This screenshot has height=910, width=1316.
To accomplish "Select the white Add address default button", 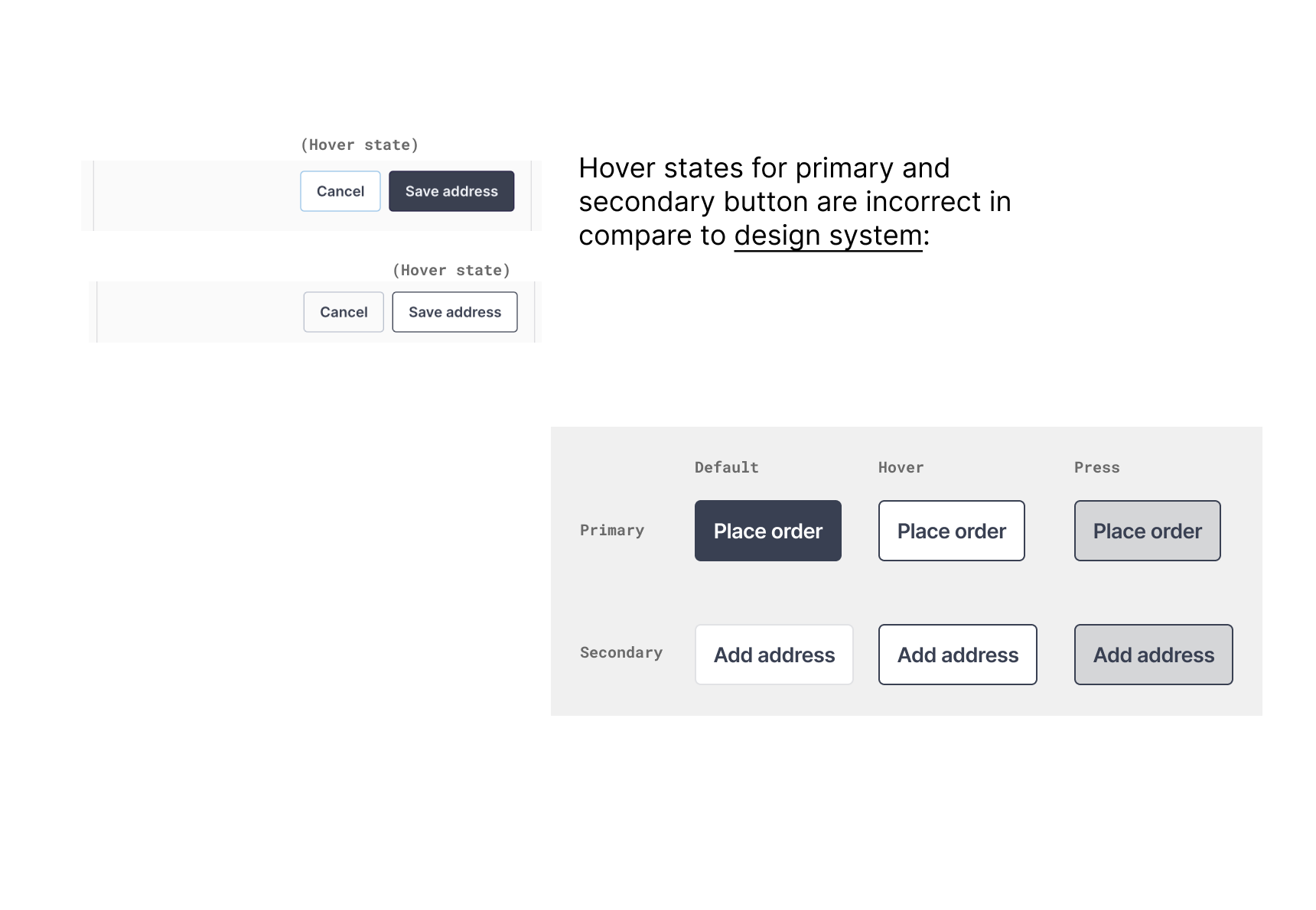I will [x=774, y=655].
